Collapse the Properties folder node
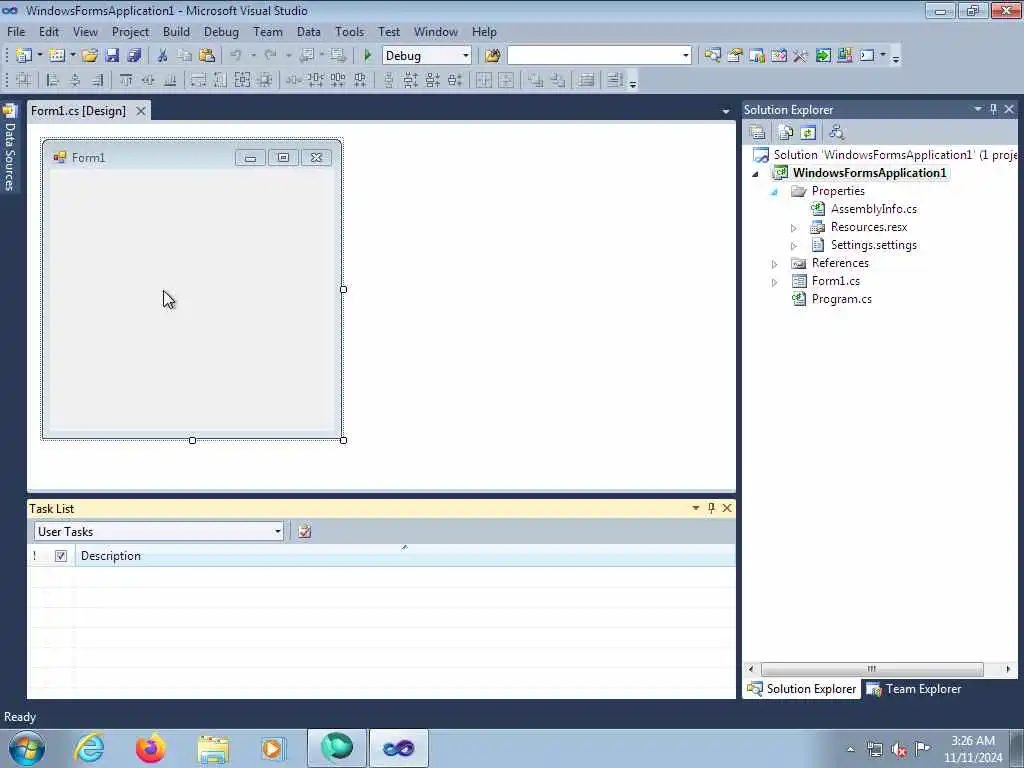This screenshot has width=1024, height=768. (x=775, y=191)
